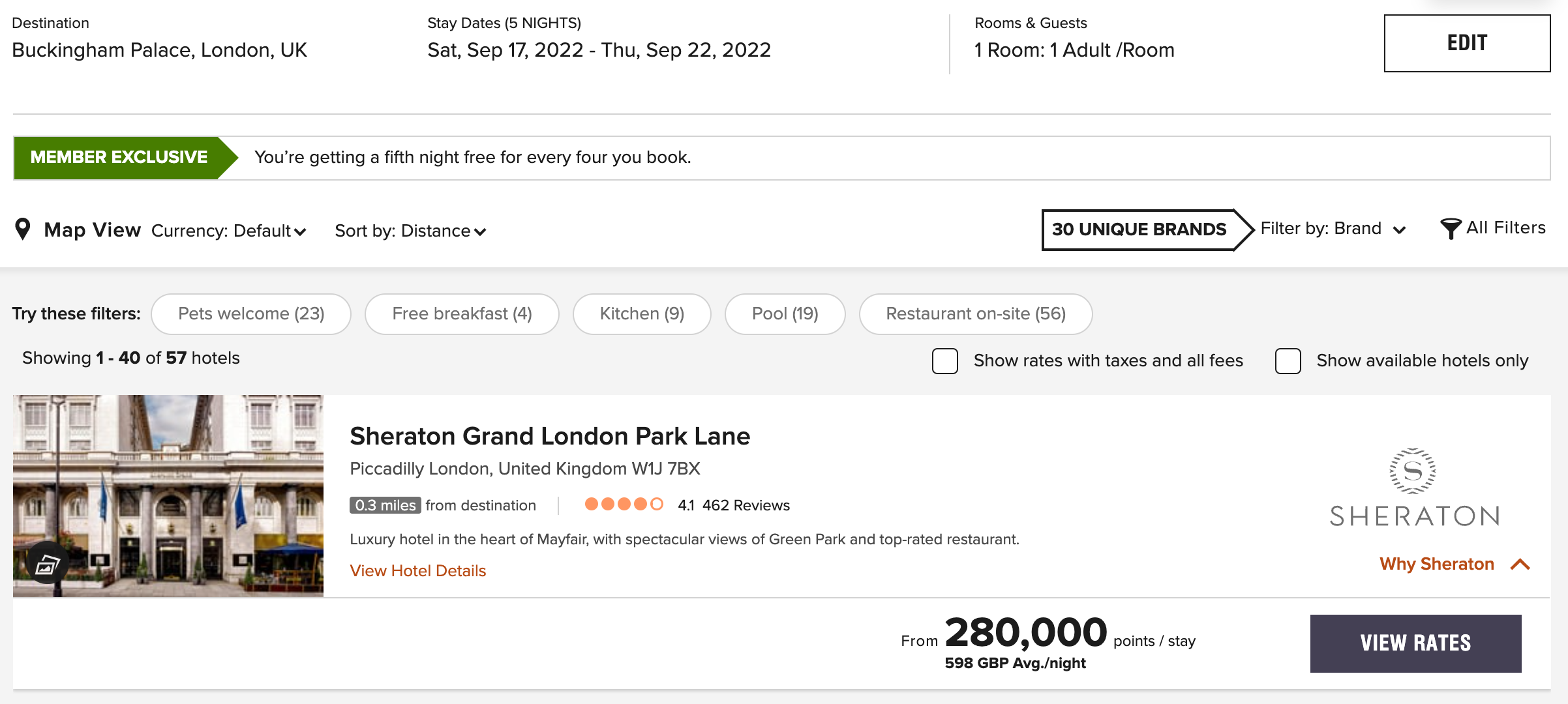Image resolution: width=1568 pixels, height=704 pixels.
Task: Click the 462 Reviews link
Action: point(746,505)
